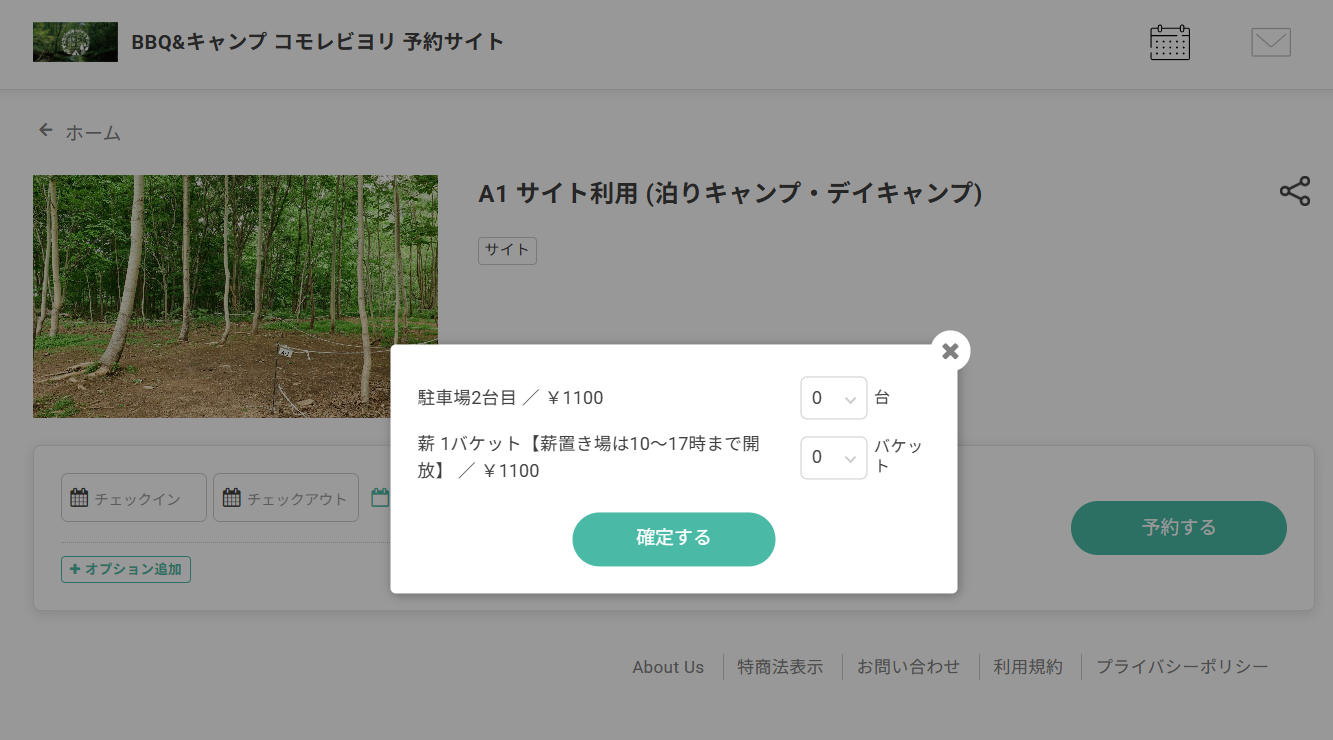Open the お問い合わせ footer link
This screenshot has width=1333, height=740.
[908, 667]
